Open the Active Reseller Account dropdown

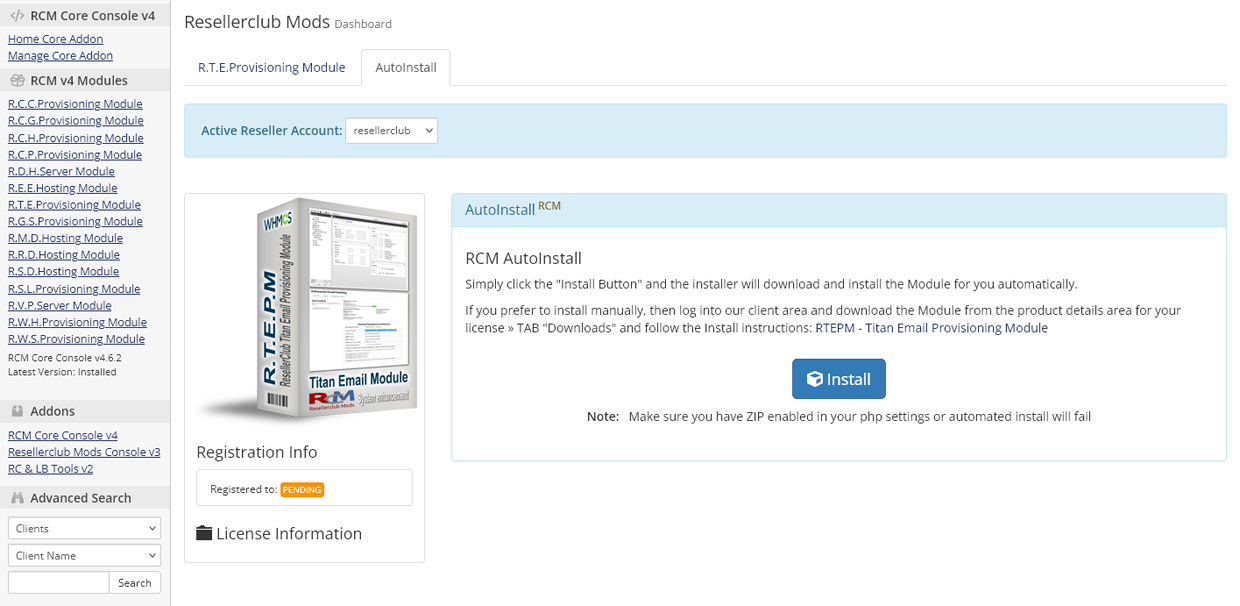(x=391, y=130)
